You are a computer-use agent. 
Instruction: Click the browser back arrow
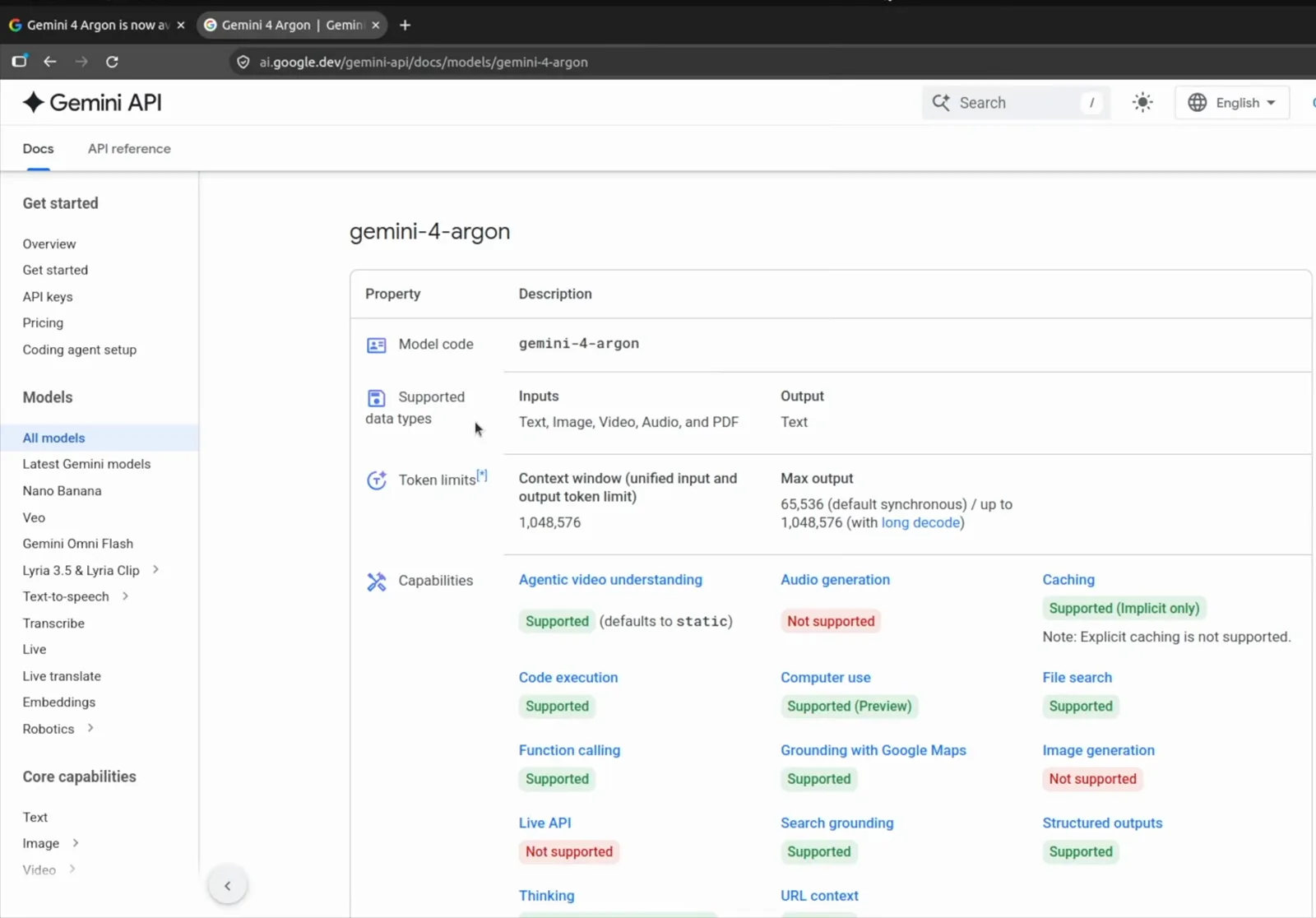click(x=50, y=62)
